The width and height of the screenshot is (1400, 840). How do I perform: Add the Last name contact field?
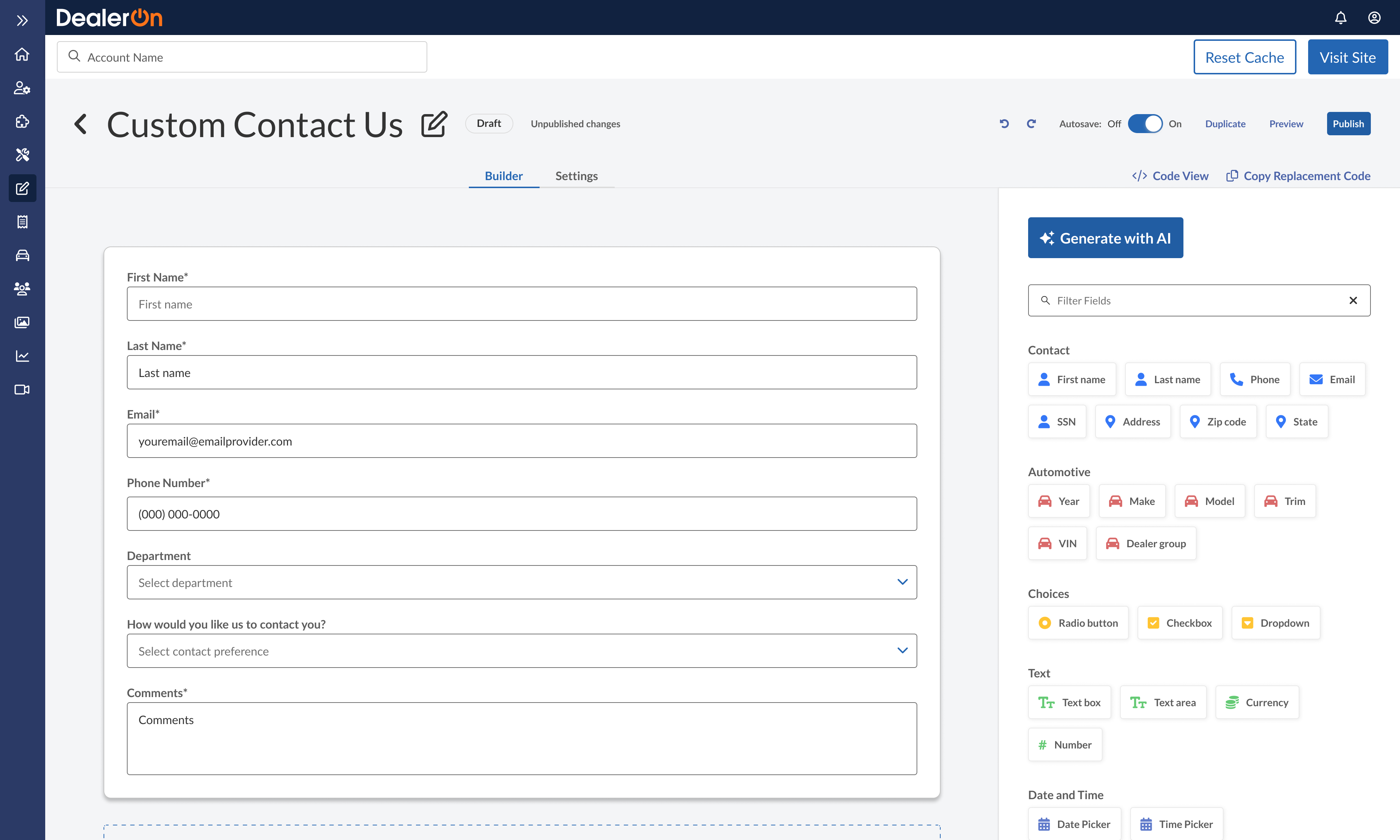[1167, 379]
